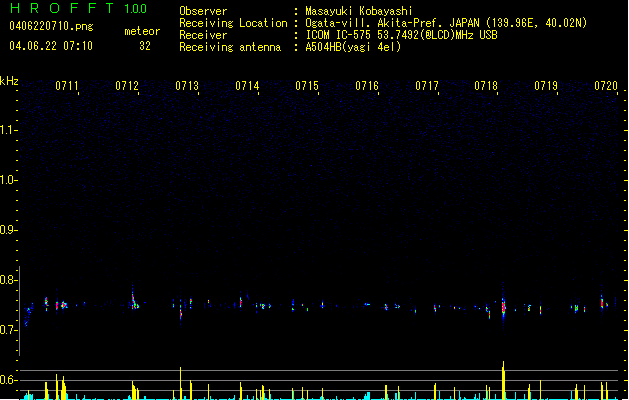Click the 0719 time marker
Screen dimensions: 629x400
coord(546,86)
